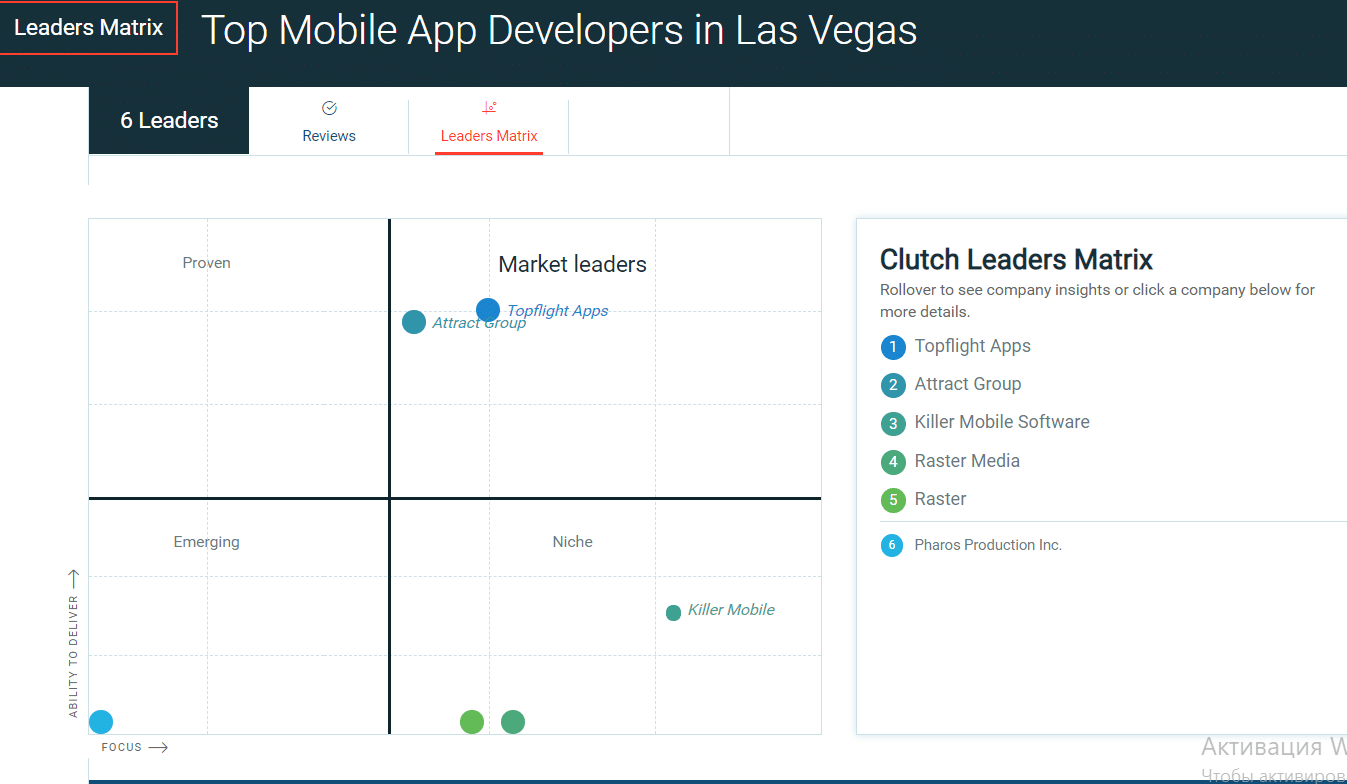This screenshot has width=1347, height=784.
Task: Open Killer Mobile Software from the list
Action: 1002,422
